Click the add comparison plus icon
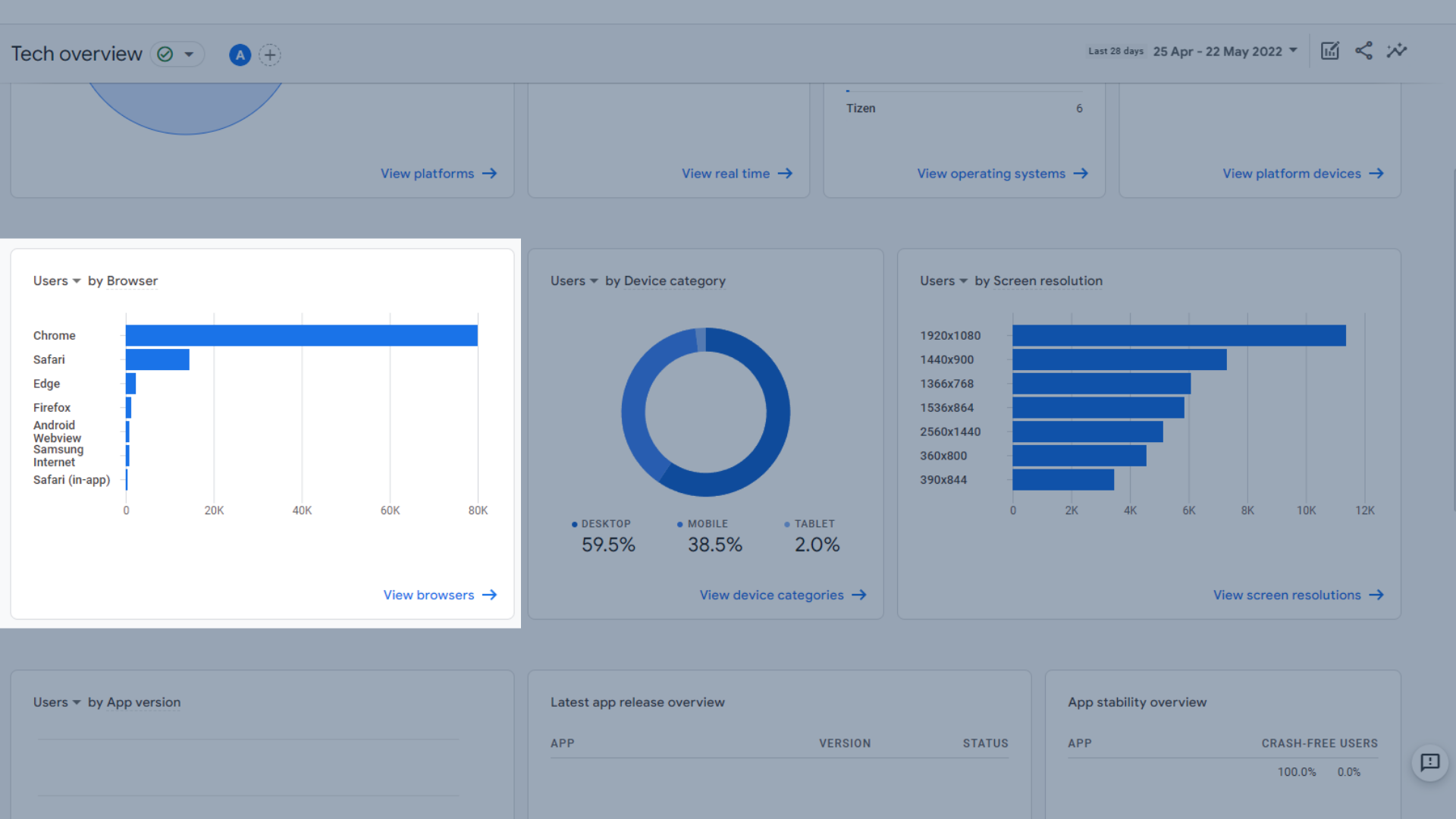 coord(270,55)
